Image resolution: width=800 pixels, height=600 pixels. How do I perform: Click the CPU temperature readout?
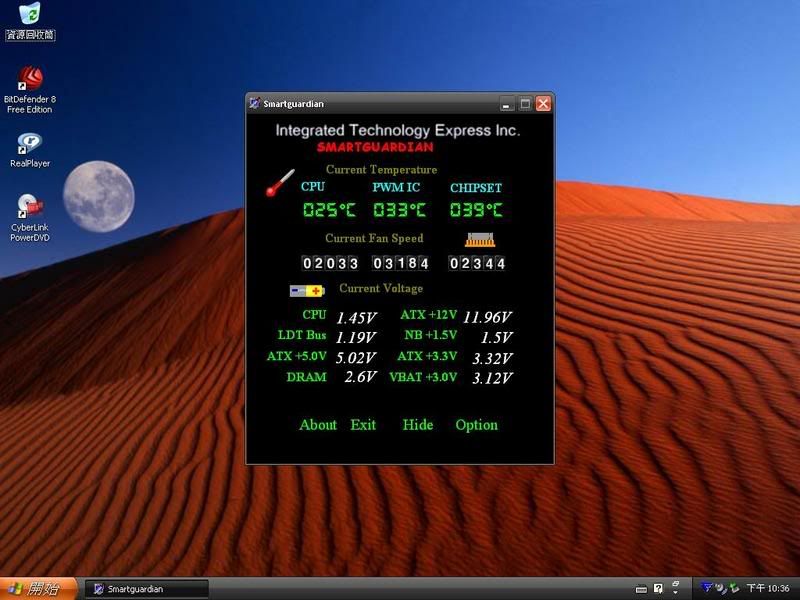(x=329, y=210)
